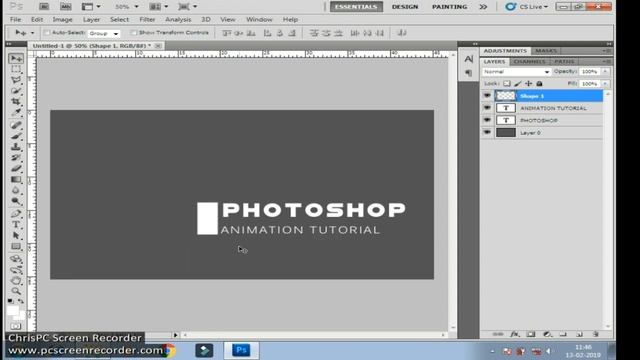This screenshot has height=360, width=640.
Task: Launch Adobe Bridge from application bar
Action: (44, 7)
